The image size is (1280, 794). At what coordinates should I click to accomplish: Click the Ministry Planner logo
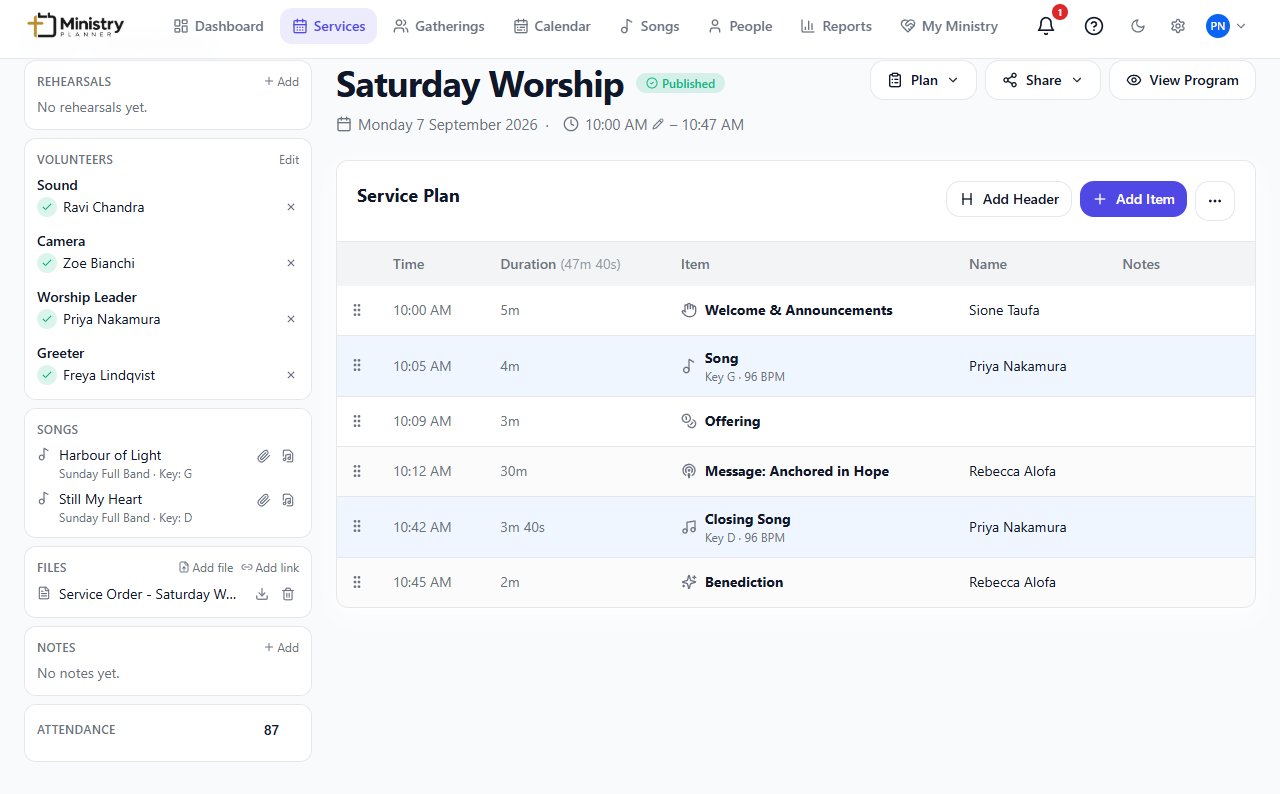(x=76, y=26)
